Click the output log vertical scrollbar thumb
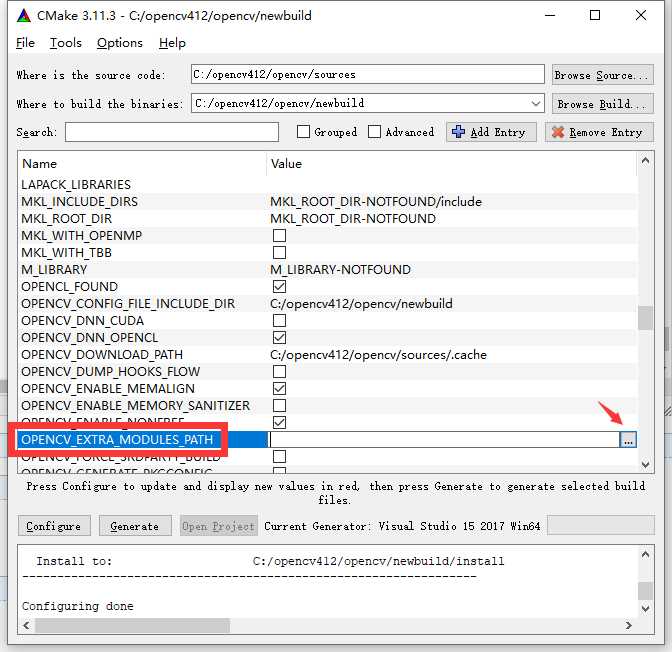 pos(645,591)
